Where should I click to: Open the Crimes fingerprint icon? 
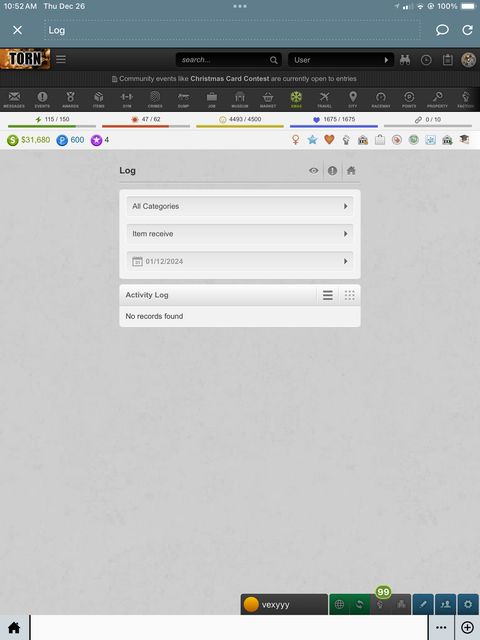[x=155, y=99]
